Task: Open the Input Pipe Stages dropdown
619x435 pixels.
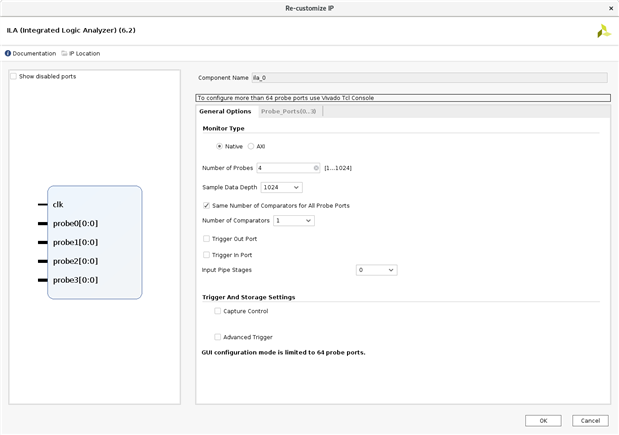Action: 377,270
